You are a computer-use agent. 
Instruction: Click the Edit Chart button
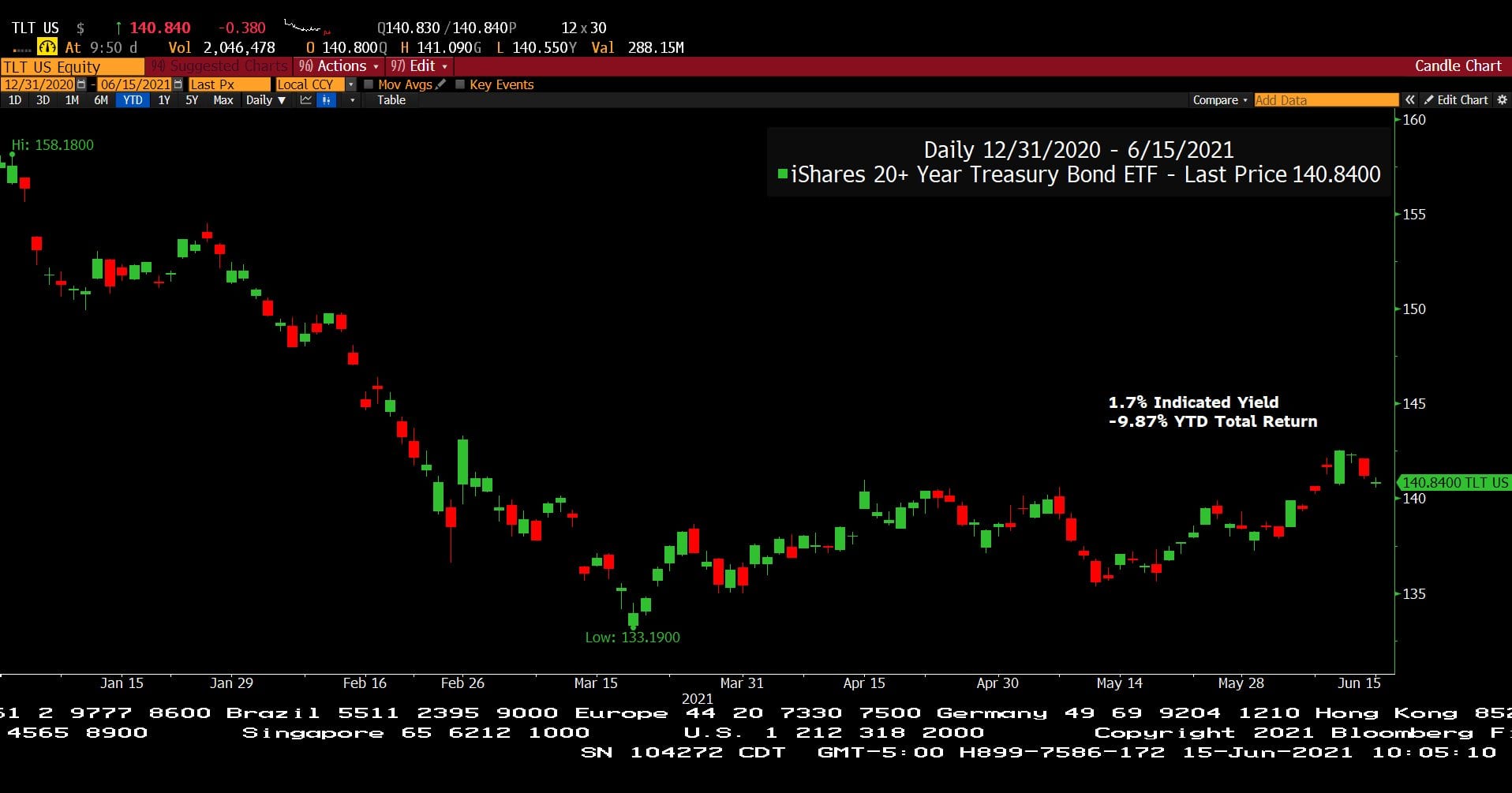coord(1456,100)
